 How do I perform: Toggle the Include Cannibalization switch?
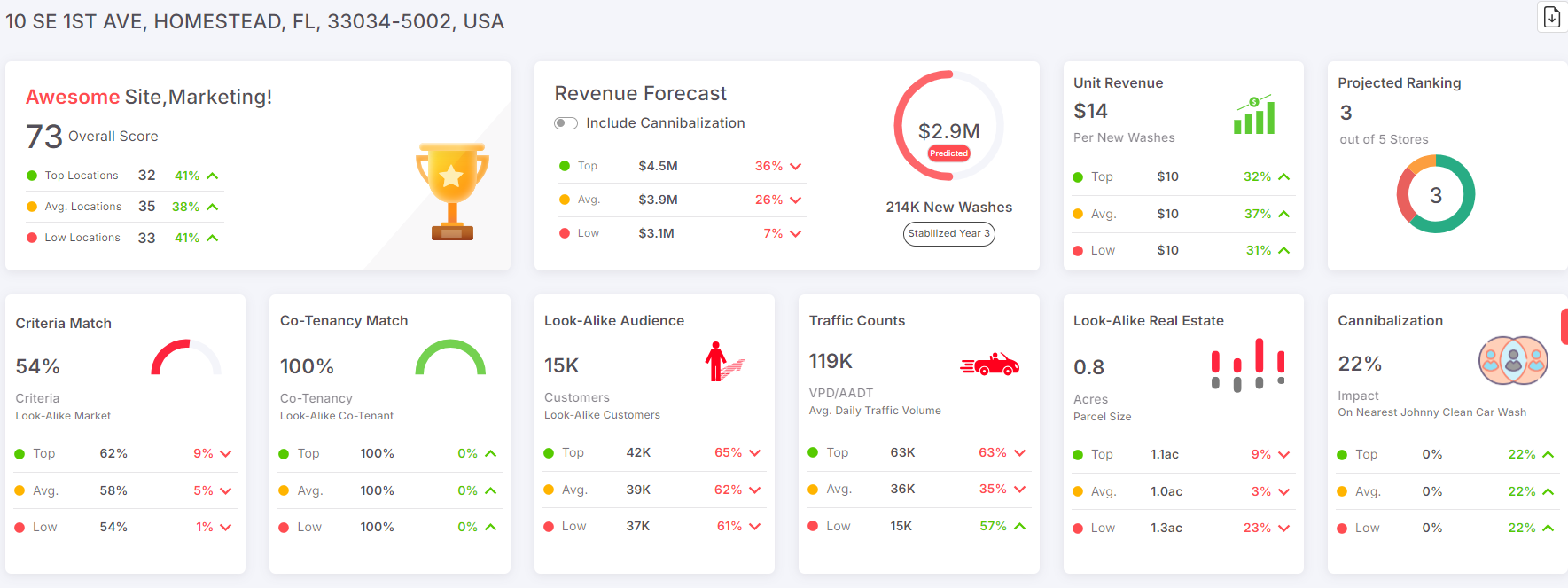(566, 123)
